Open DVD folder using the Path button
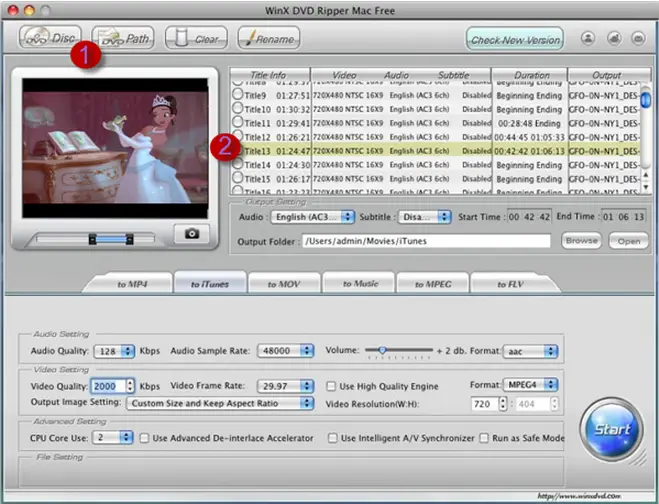The width and height of the screenshot is (659, 504). 123,38
